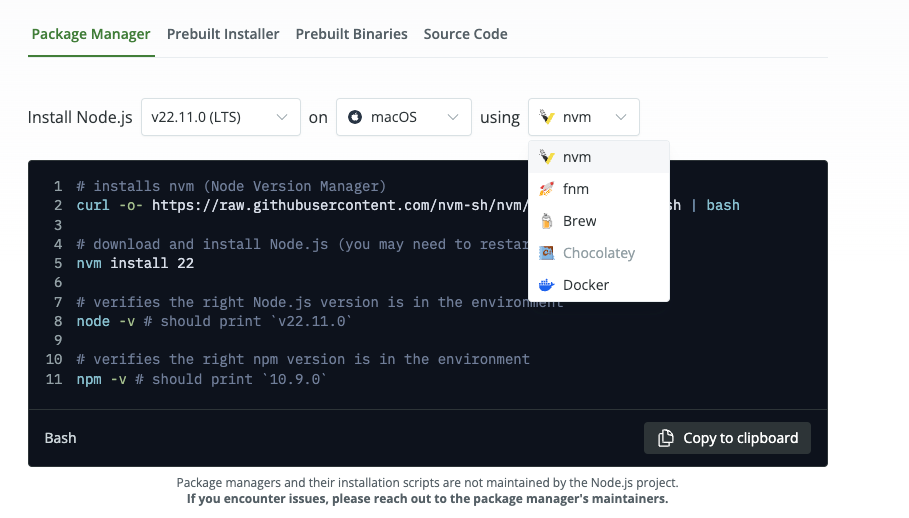This screenshot has width=909, height=518.
Task: Click the chevron of the macOS dropdown
Action: (453, 117)
